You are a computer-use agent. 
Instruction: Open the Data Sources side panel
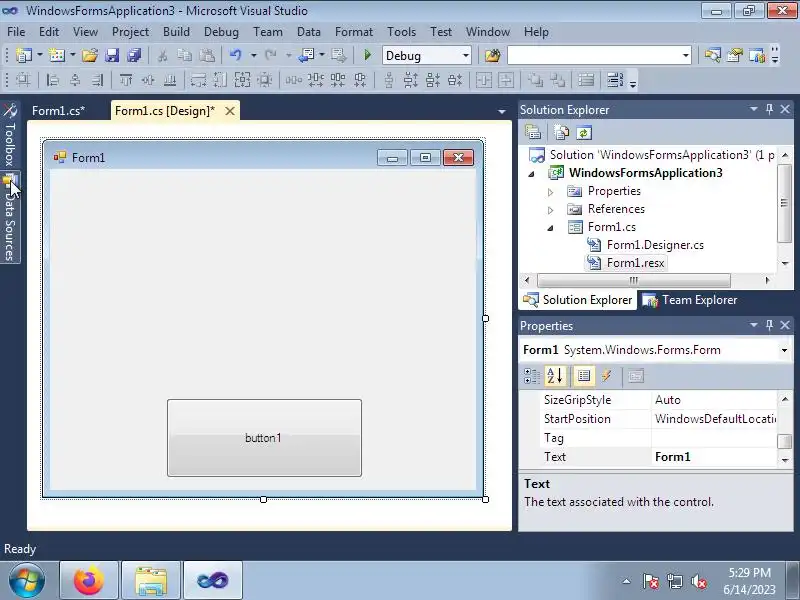tap(10, 217)
